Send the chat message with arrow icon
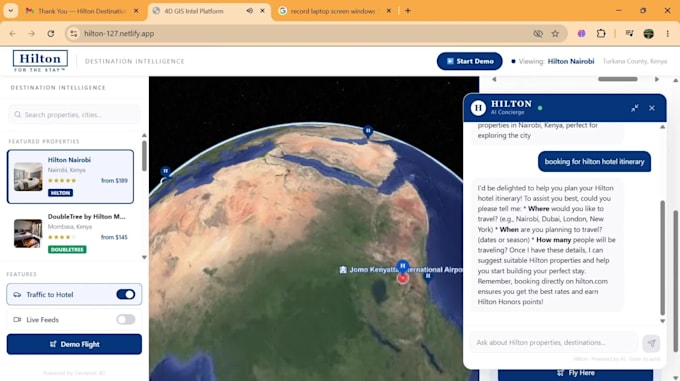 (x=651, y=343)
